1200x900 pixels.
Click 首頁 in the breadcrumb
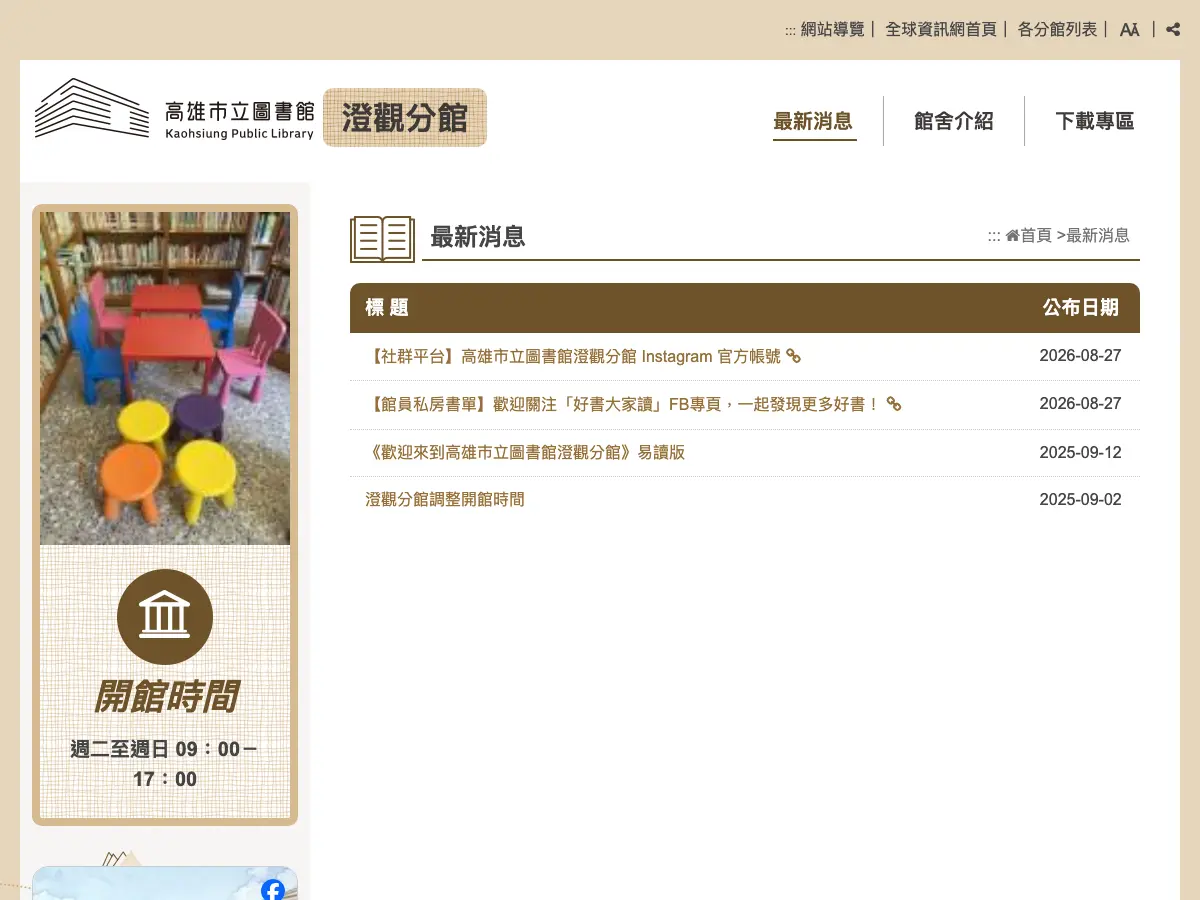[1036, 236]
